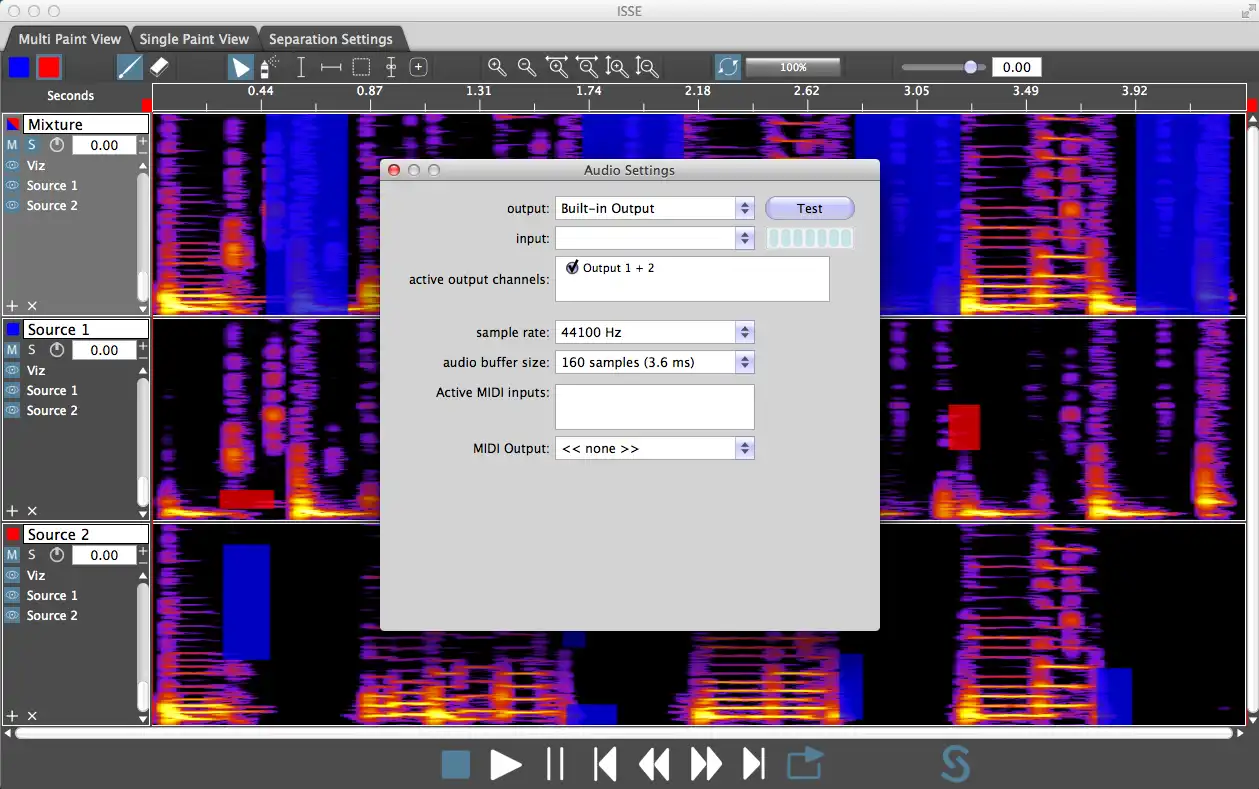Select the red color swatch
This screenshot has height=789, width=1259.
tap(49, 67)
